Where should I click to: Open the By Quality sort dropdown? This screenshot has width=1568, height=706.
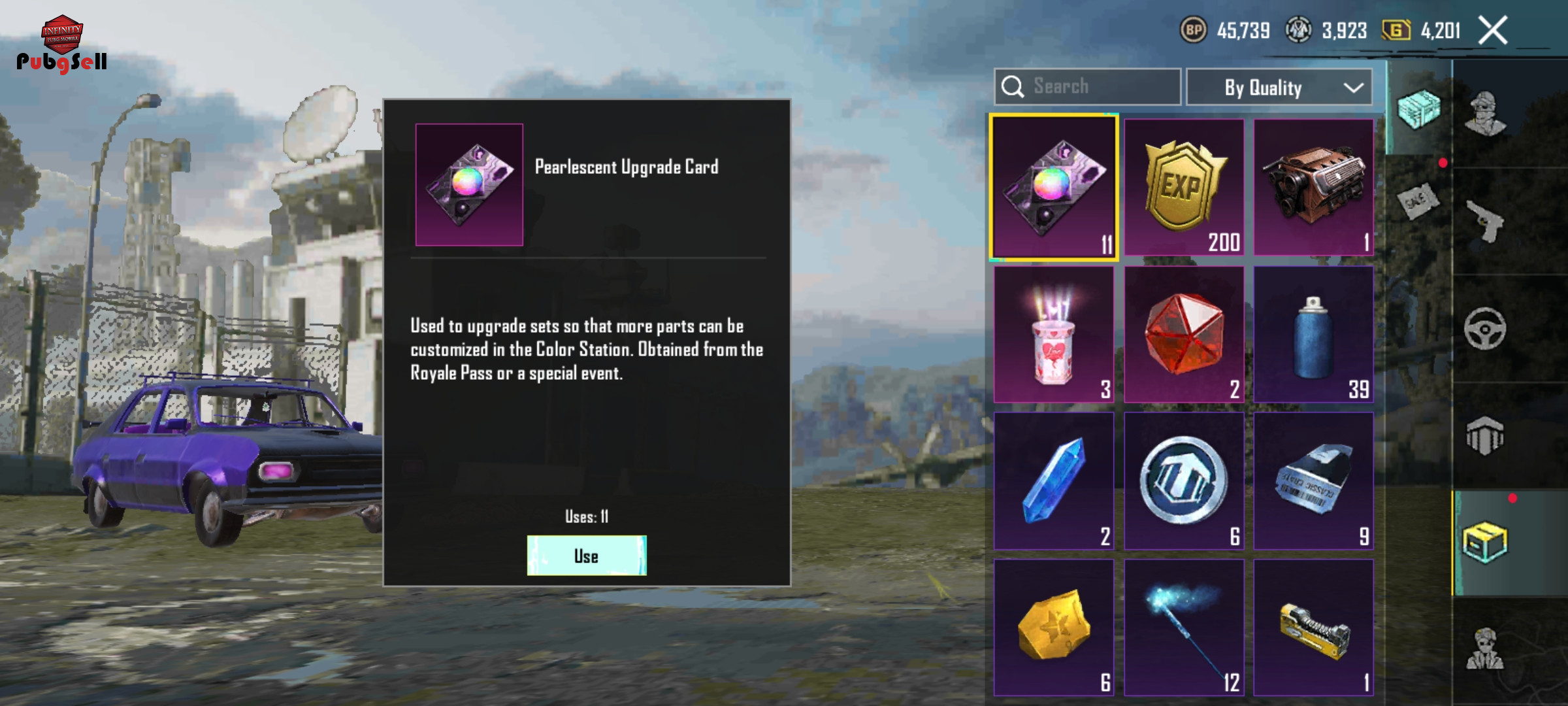1279,87
